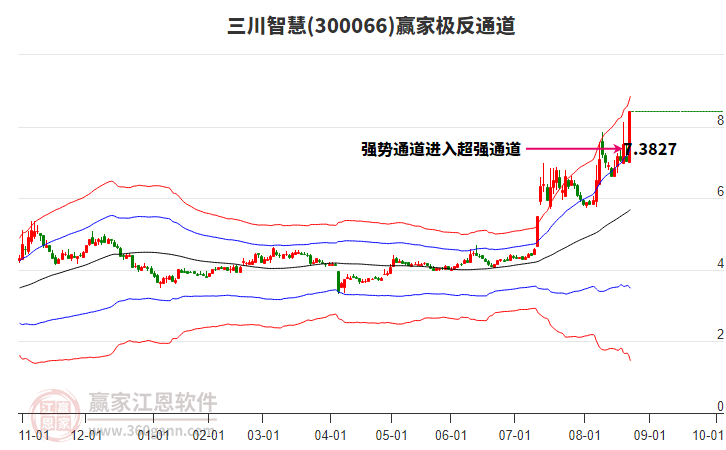Click the 08-01 date label

584,436
